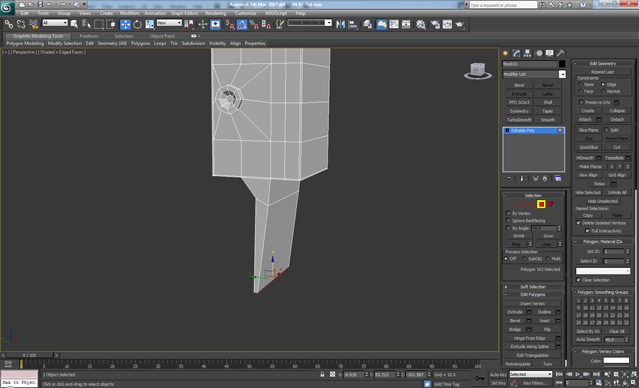Enable the By Angle checkbox
The height and width of the screenshot is (388, 639).
(x=508, y=228)
